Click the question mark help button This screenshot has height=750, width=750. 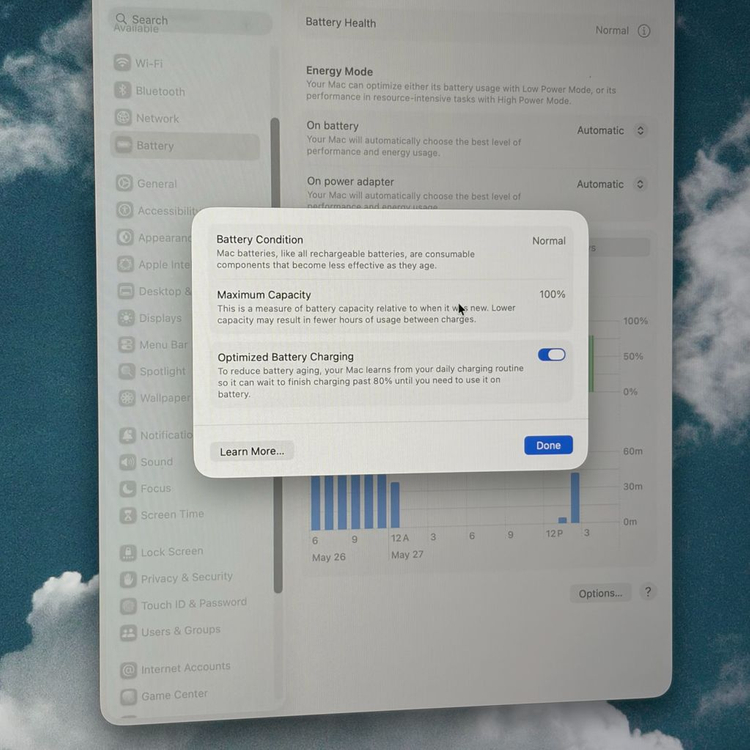point(648,592)
